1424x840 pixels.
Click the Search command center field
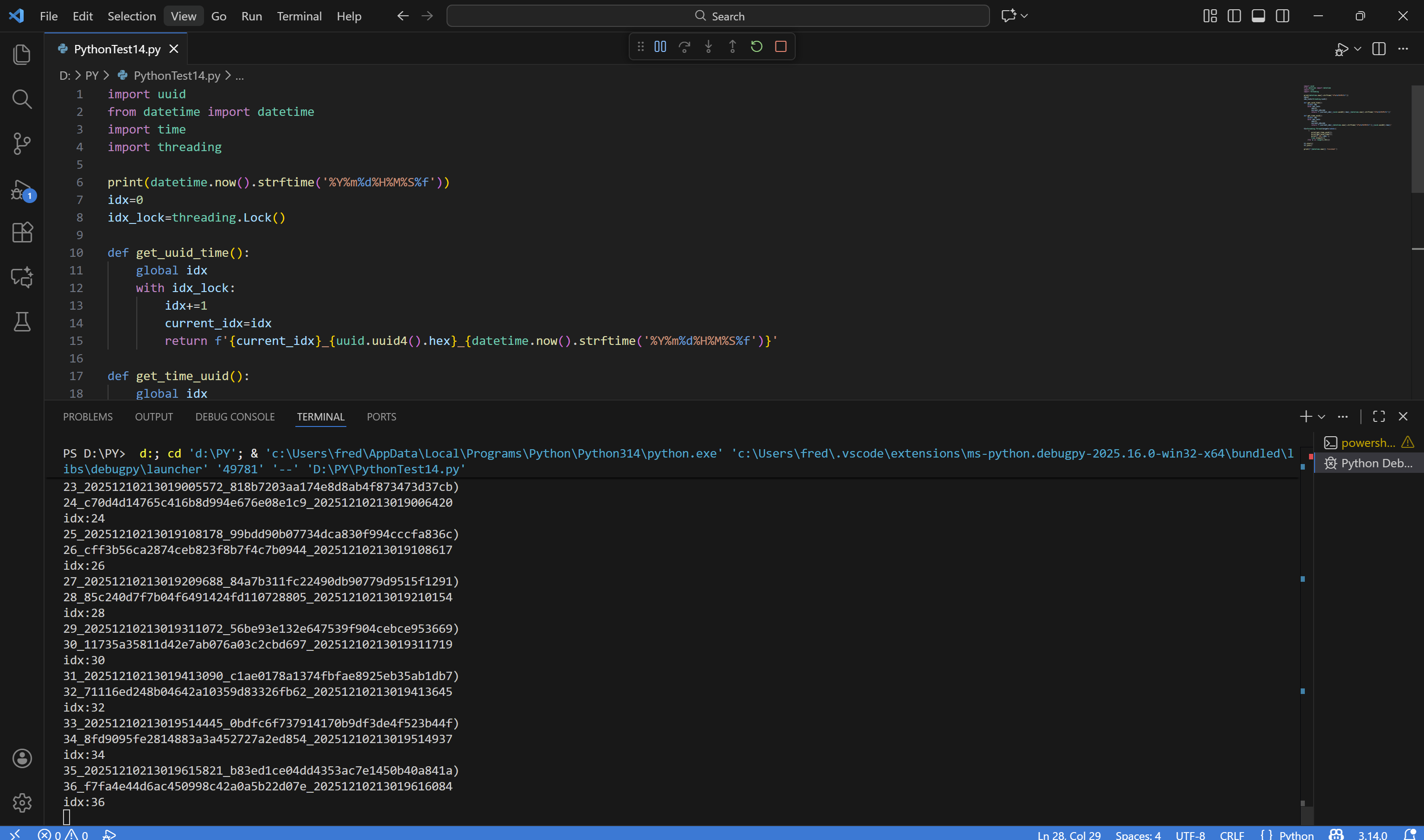pos(718,16)
